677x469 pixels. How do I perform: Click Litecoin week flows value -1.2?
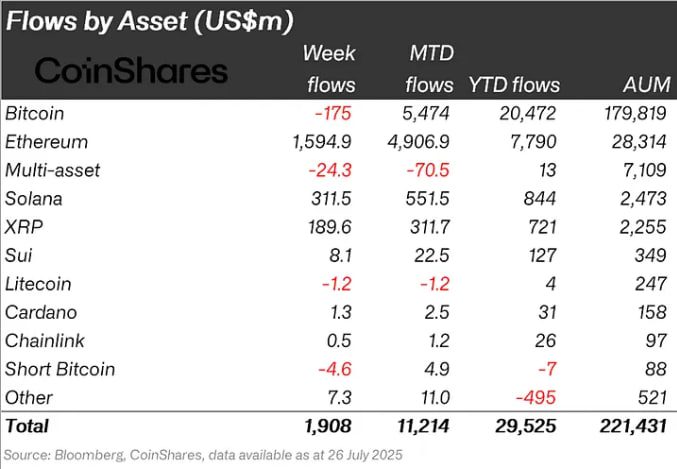(x=337, y=284)
